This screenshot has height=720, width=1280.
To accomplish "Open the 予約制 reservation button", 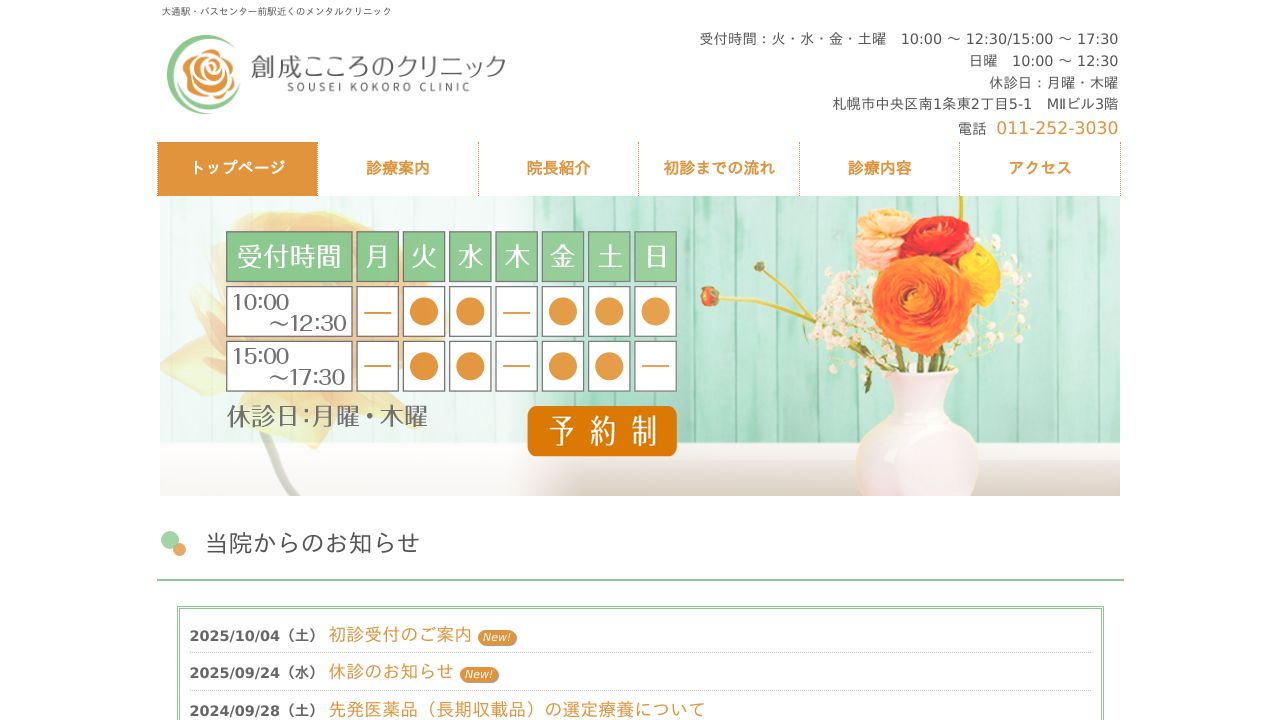I will pos(602,431).
